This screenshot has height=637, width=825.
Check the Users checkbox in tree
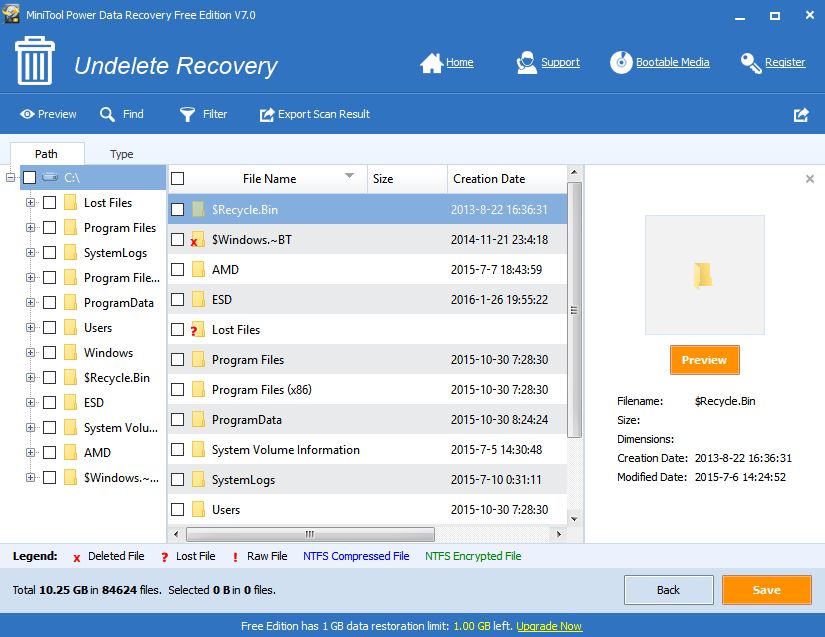(49, 327)
